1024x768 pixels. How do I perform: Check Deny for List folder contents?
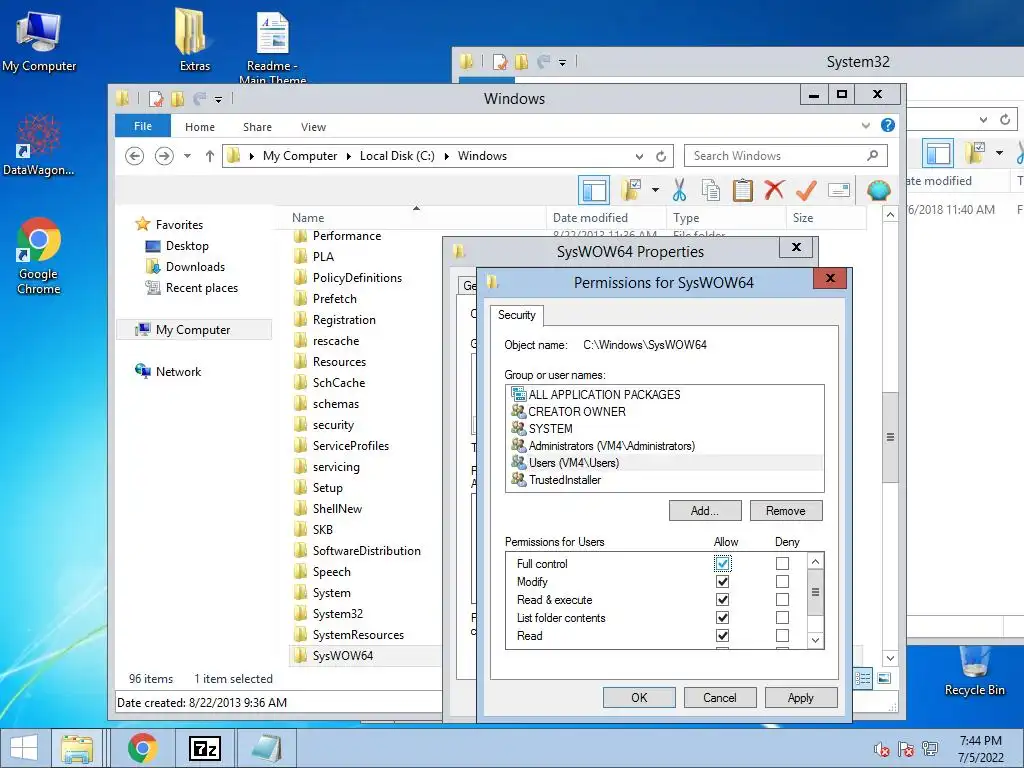point(782,617)
